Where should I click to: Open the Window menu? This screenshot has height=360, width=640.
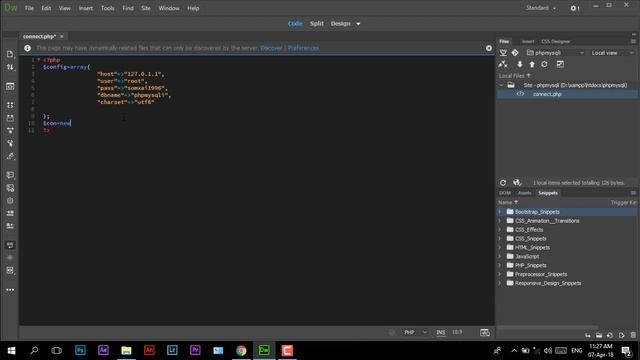[x=169, y=8]
